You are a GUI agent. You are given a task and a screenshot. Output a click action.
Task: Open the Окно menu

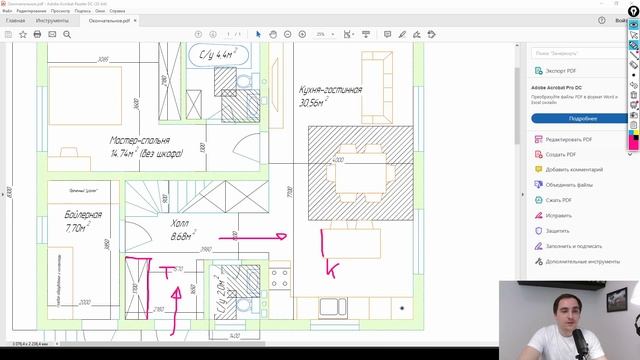coord(100,11)
